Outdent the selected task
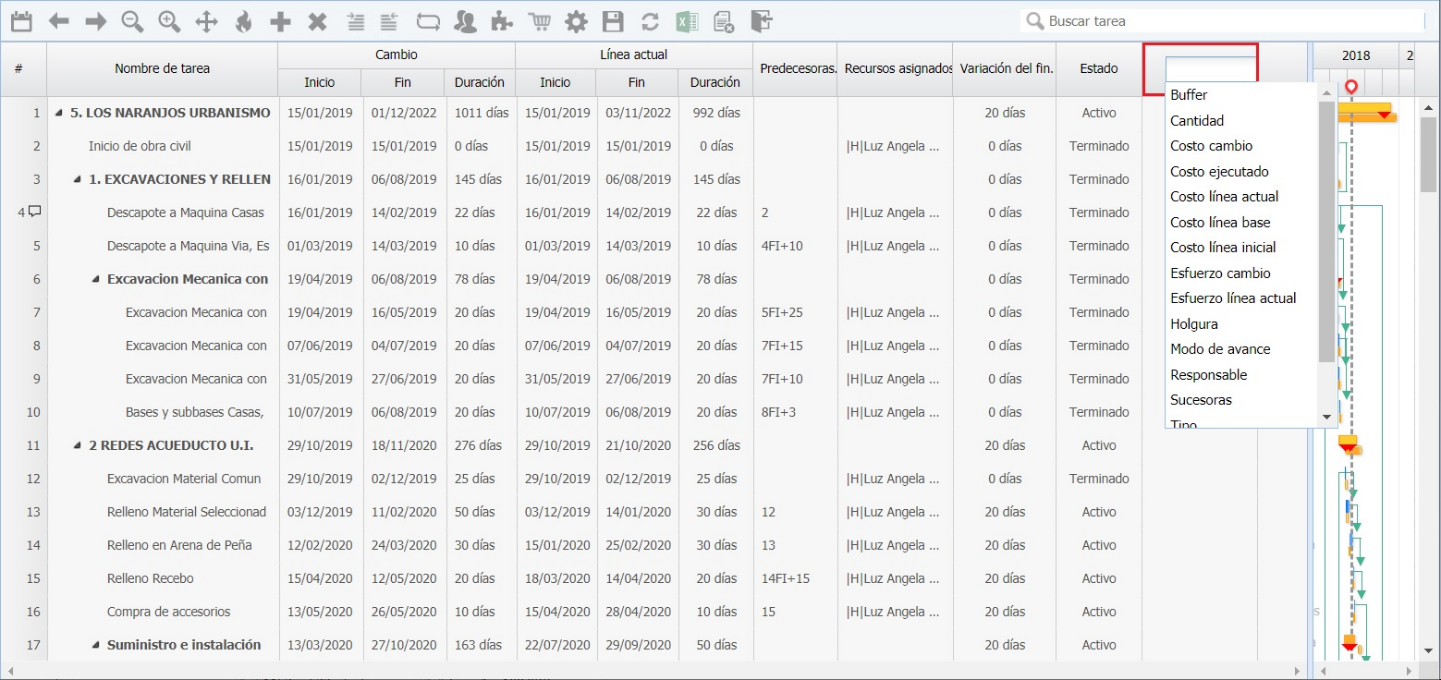 (x=390, y=21)
